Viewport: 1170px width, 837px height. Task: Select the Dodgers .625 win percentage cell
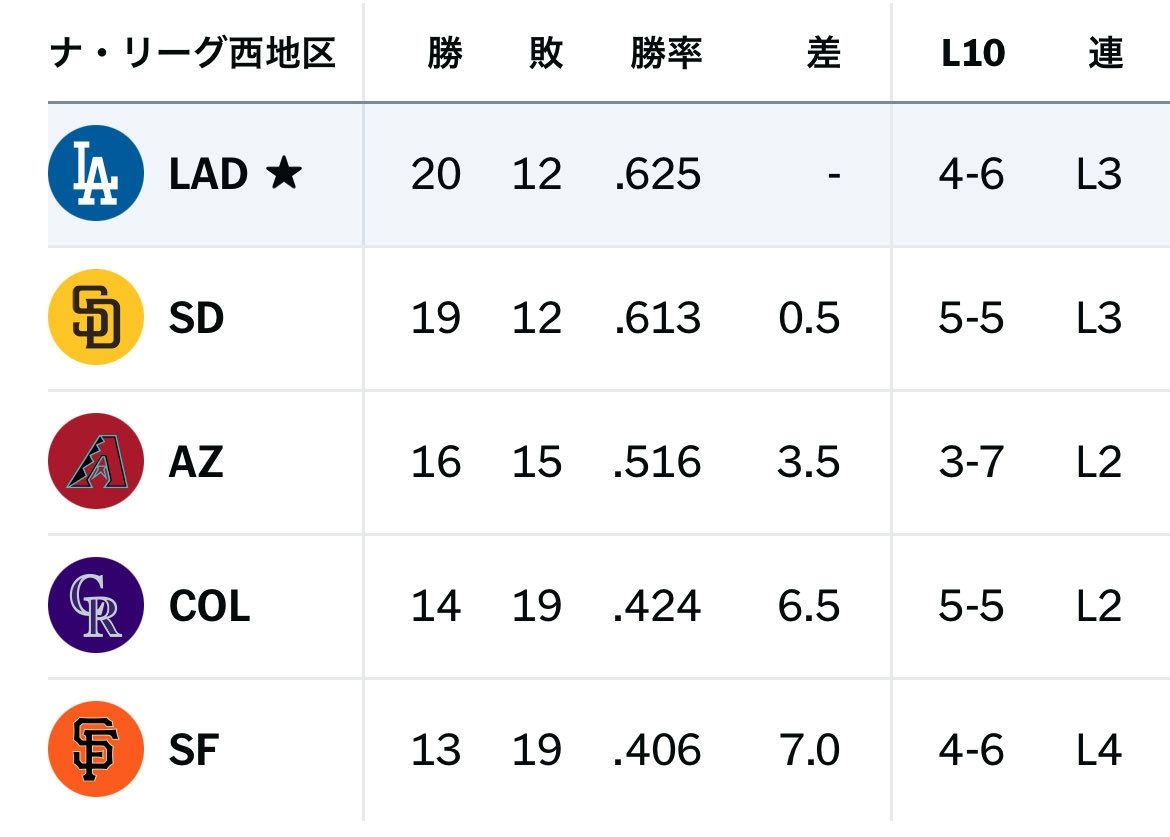point(657,174)
